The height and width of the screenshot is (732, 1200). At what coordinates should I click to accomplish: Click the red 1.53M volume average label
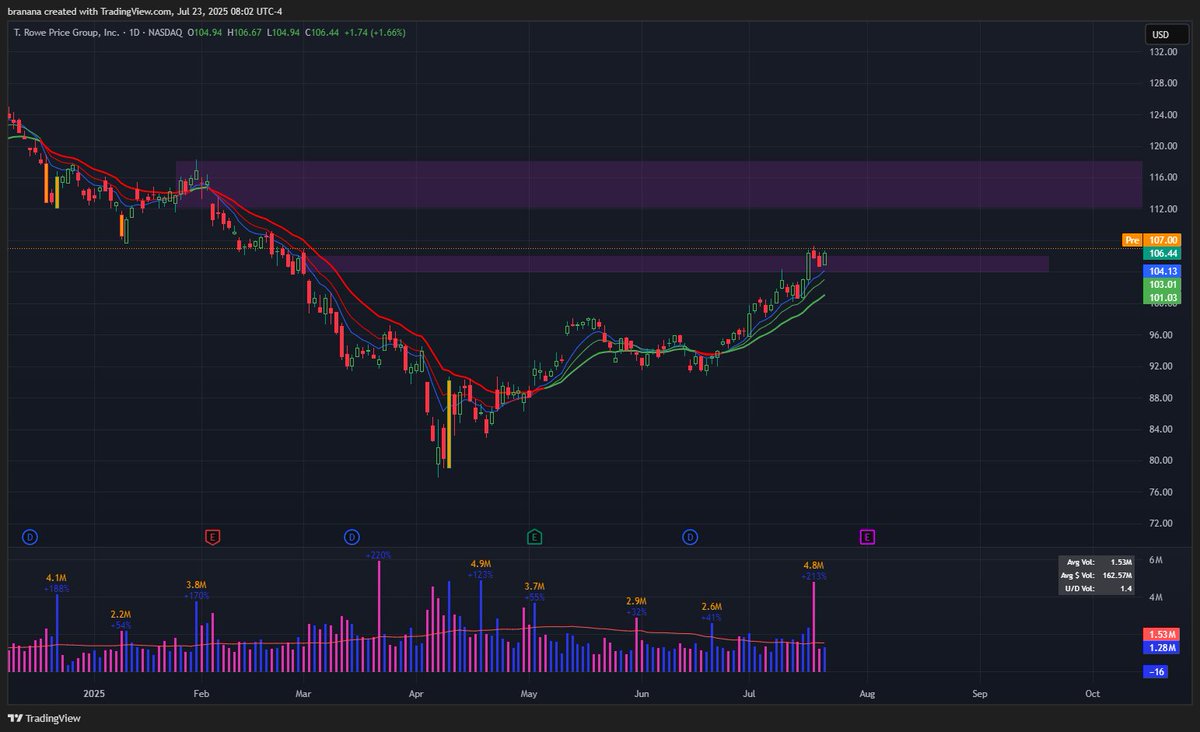[1160, 635]
